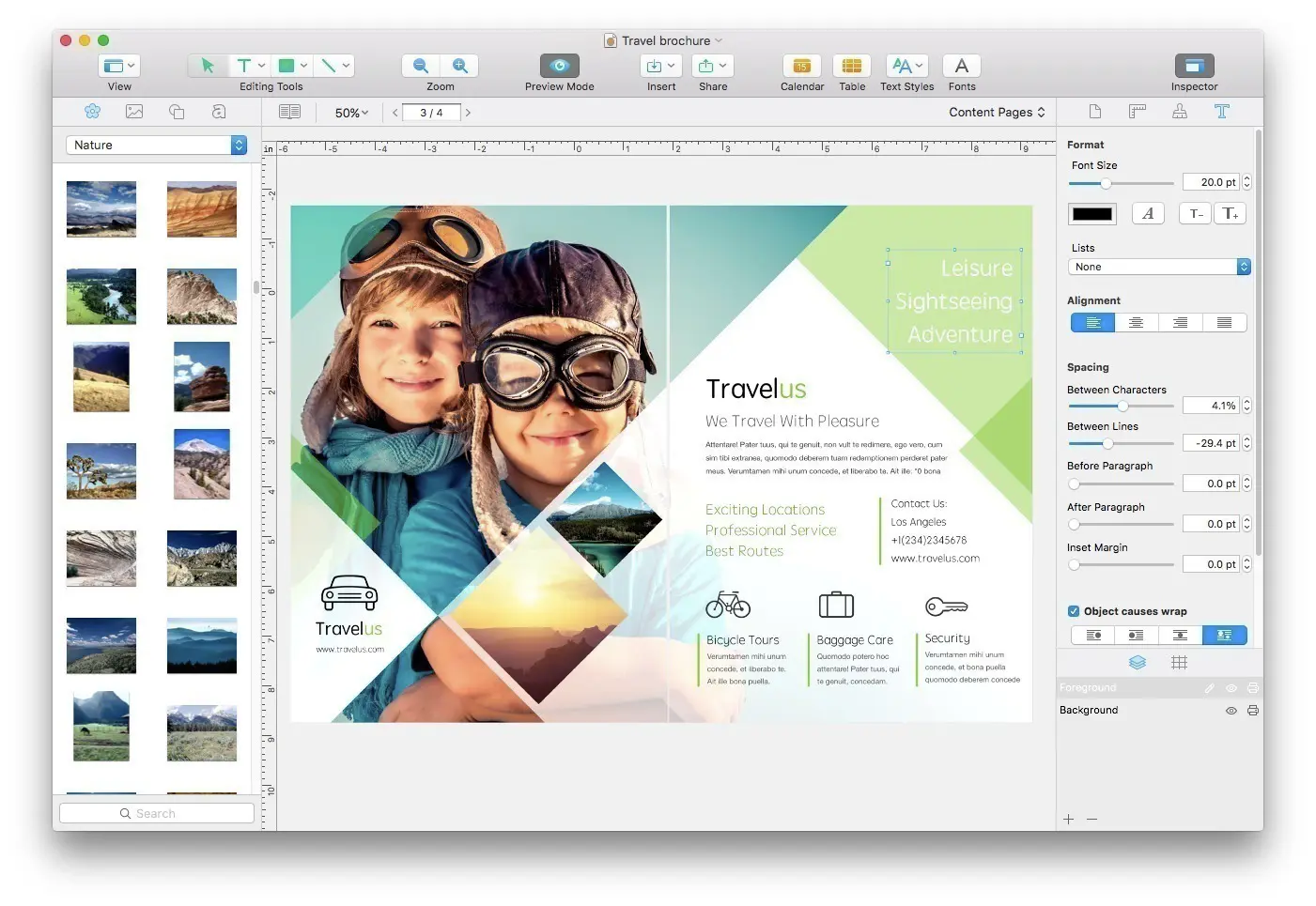This screenshot has width=1316, height=906.
Task: Expand the Lists dropdown set to None
Action: point(1158,267)
